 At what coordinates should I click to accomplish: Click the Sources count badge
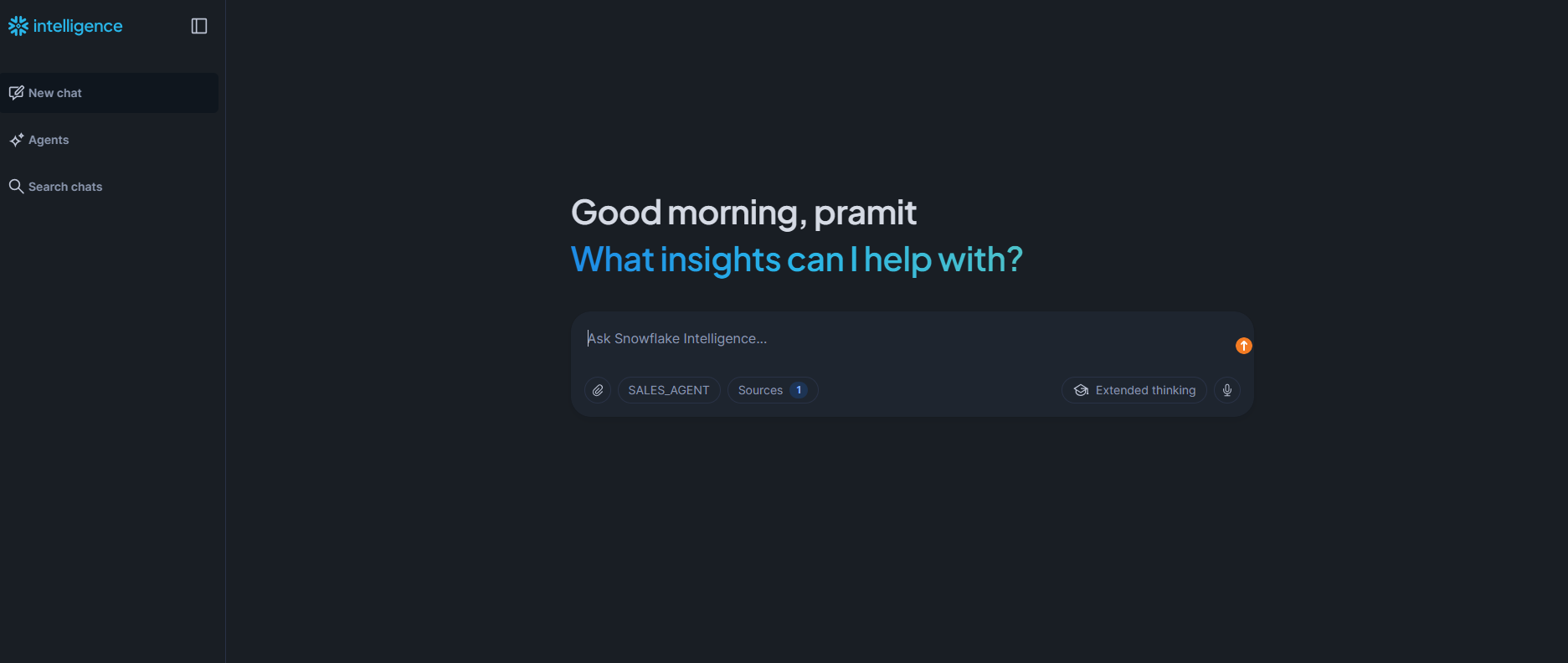click(799, 390)
